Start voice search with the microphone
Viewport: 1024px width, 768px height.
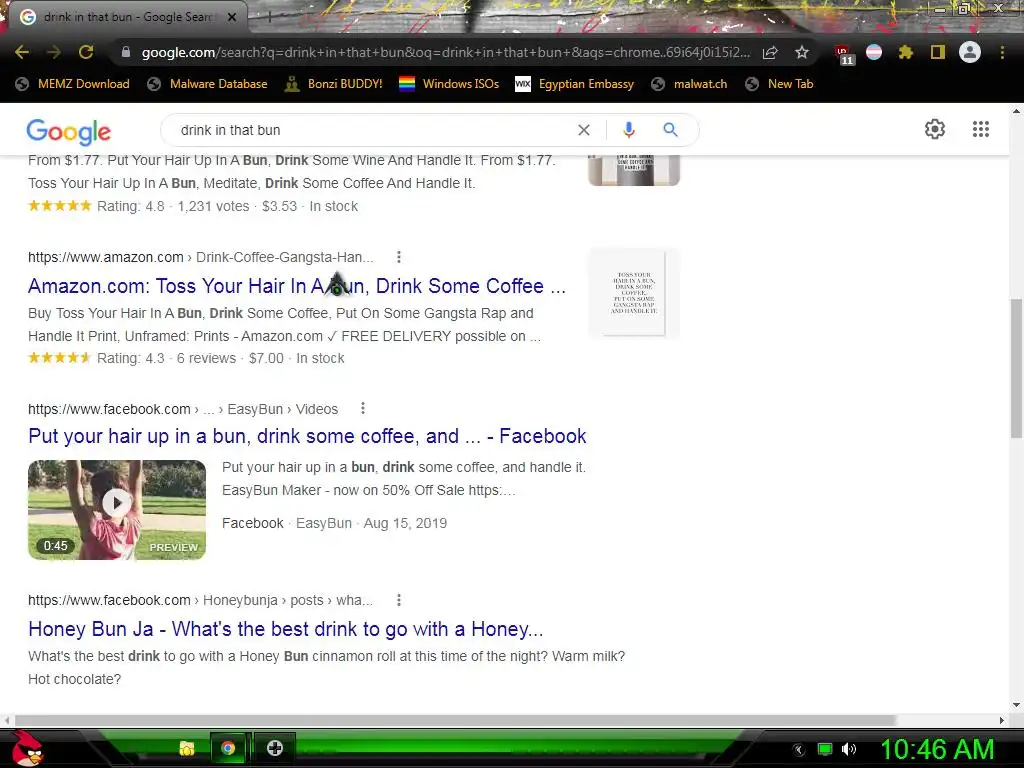[x=628, y=130]
